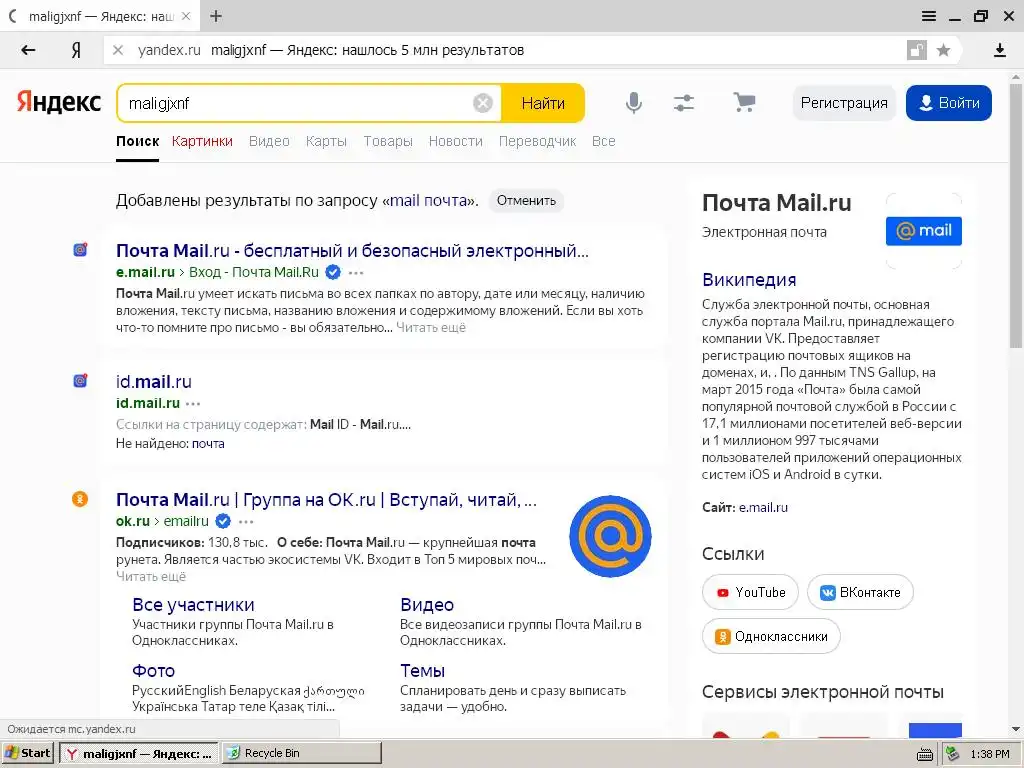This screenshot has width=1024, height=768.
Task: Expand ok.ru snippet via Читать ещё
Action: 151,577
